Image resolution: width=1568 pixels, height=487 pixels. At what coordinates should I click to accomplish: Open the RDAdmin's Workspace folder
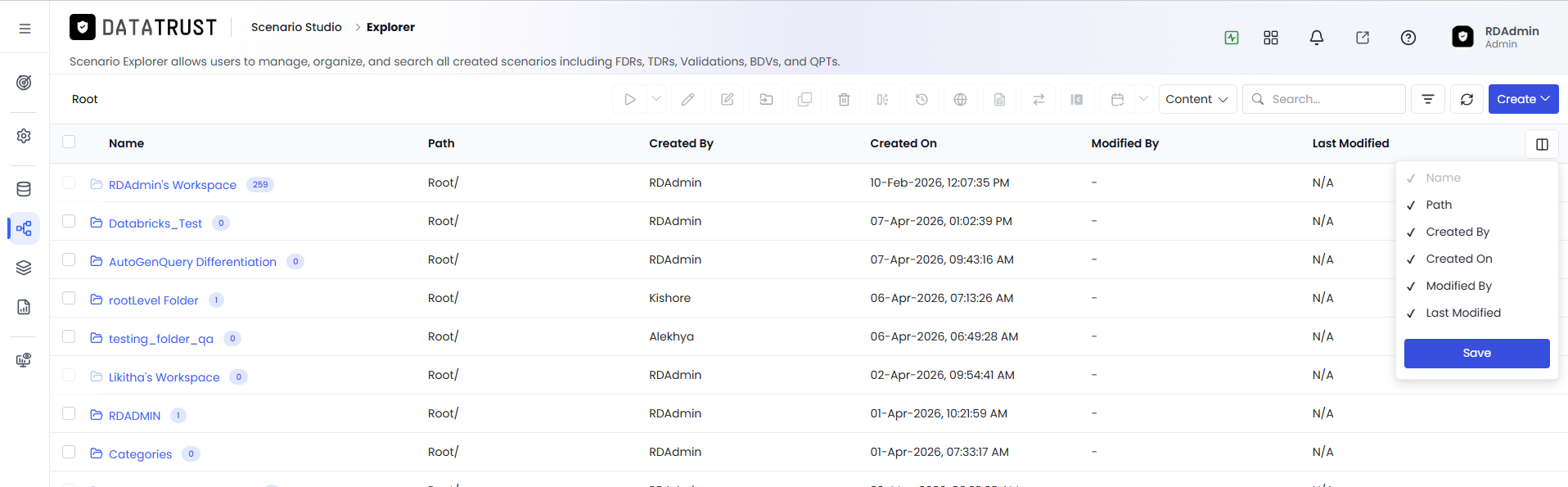[173, 185]
